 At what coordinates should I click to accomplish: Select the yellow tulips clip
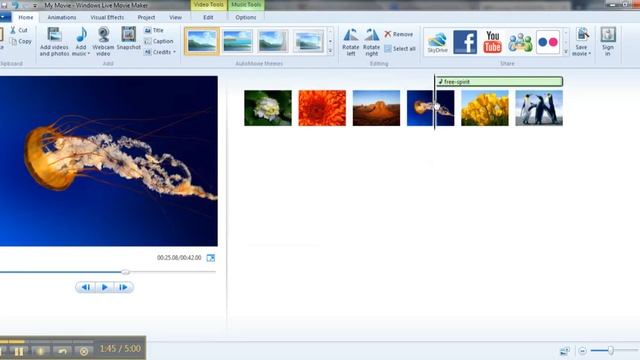coord(485,108)
